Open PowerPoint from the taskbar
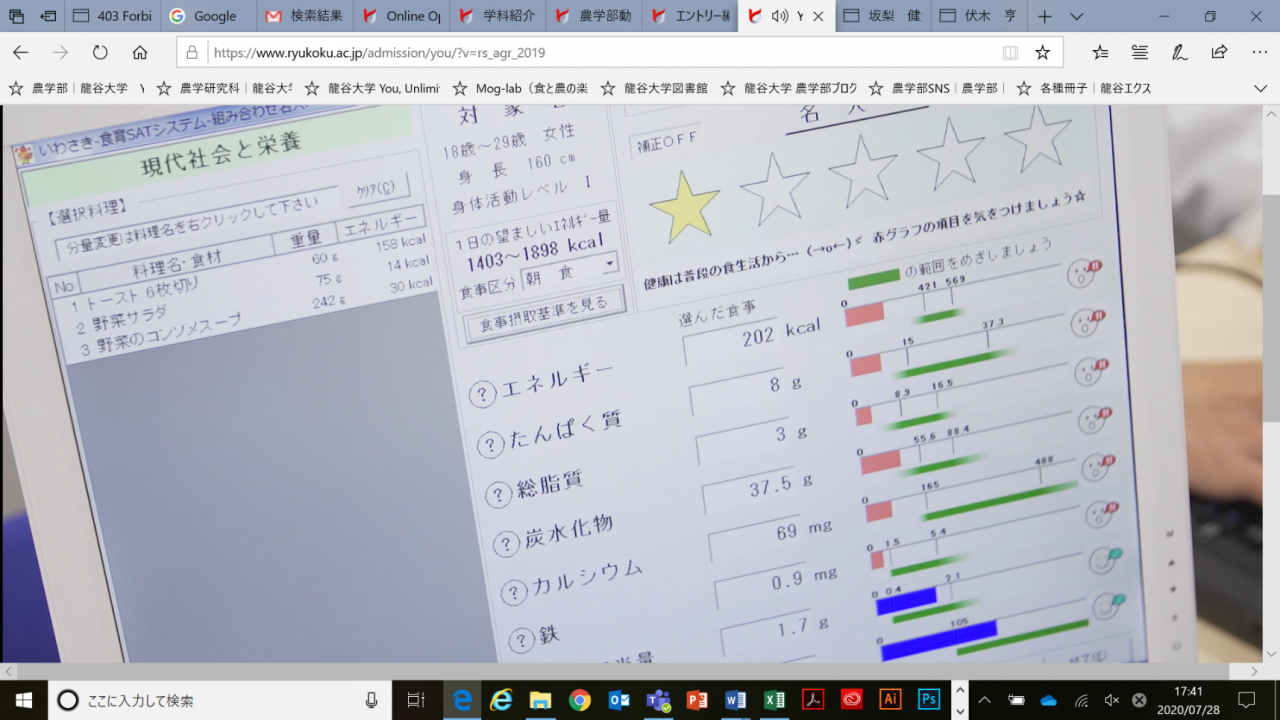The width and height of the screenshot is (1280, 720). point(696,700)
